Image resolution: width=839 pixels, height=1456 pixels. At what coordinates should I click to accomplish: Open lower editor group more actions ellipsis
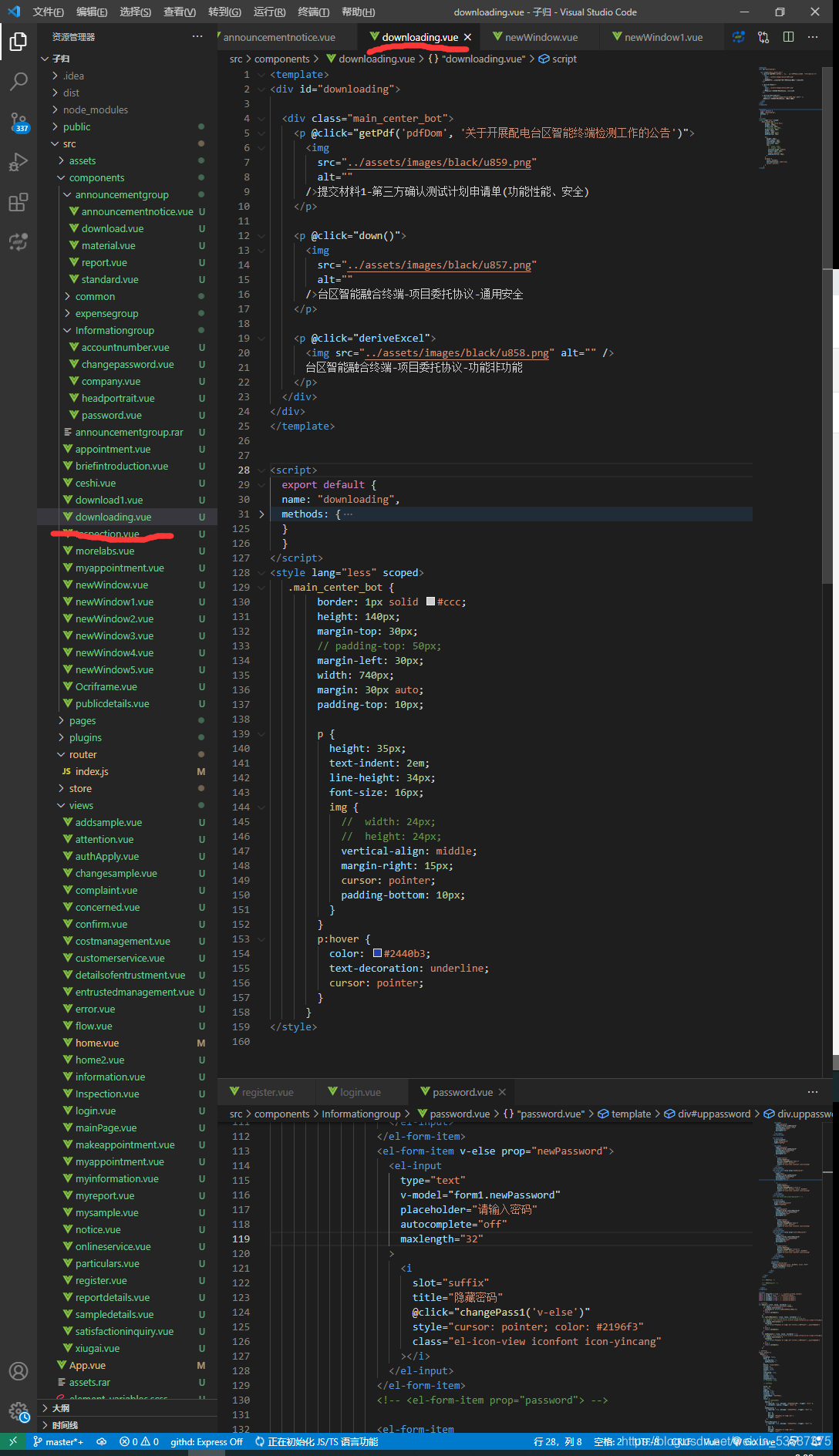pyautogui.click(x=813, y=1092)
